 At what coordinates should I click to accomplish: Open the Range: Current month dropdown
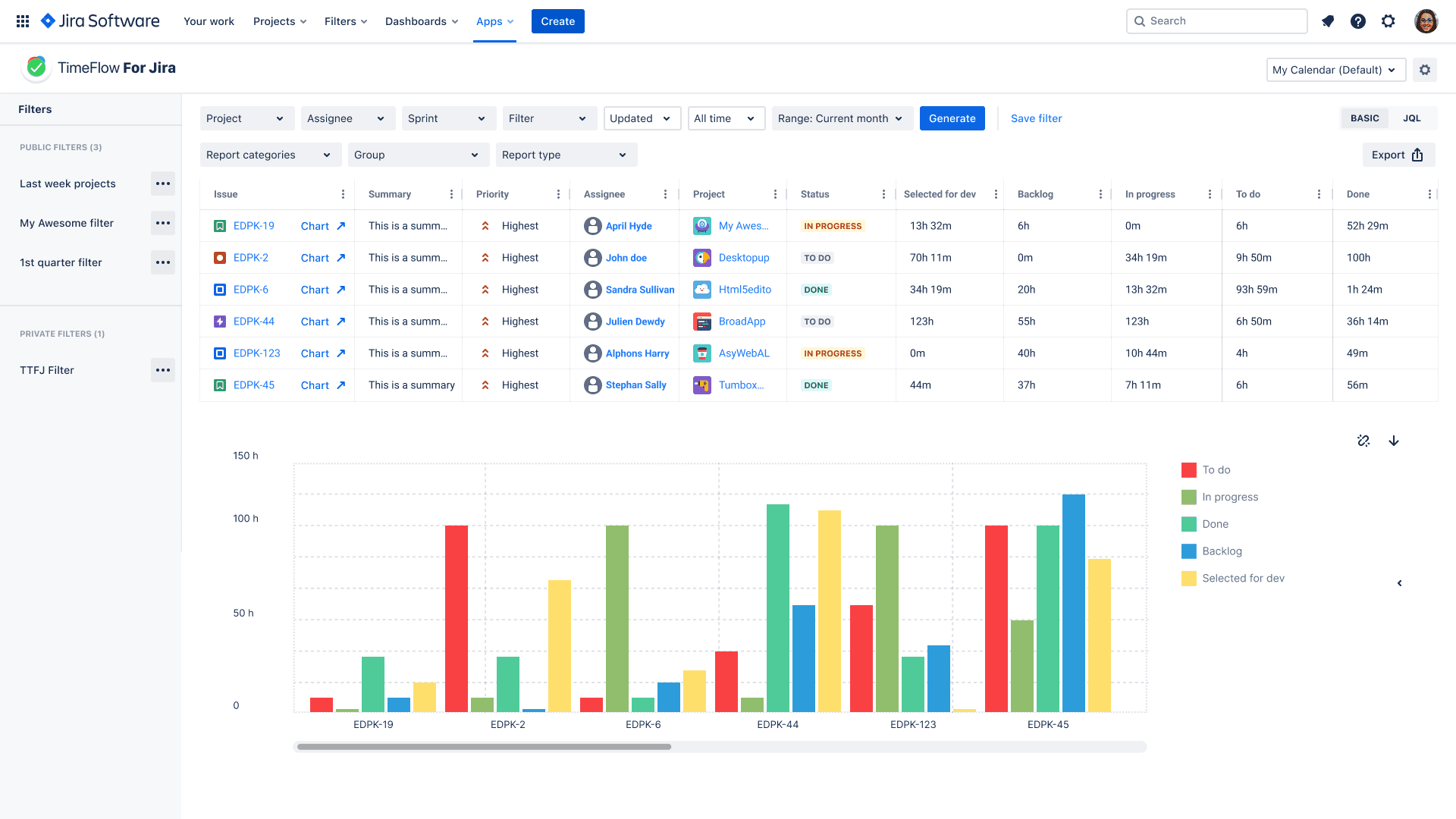841,118
